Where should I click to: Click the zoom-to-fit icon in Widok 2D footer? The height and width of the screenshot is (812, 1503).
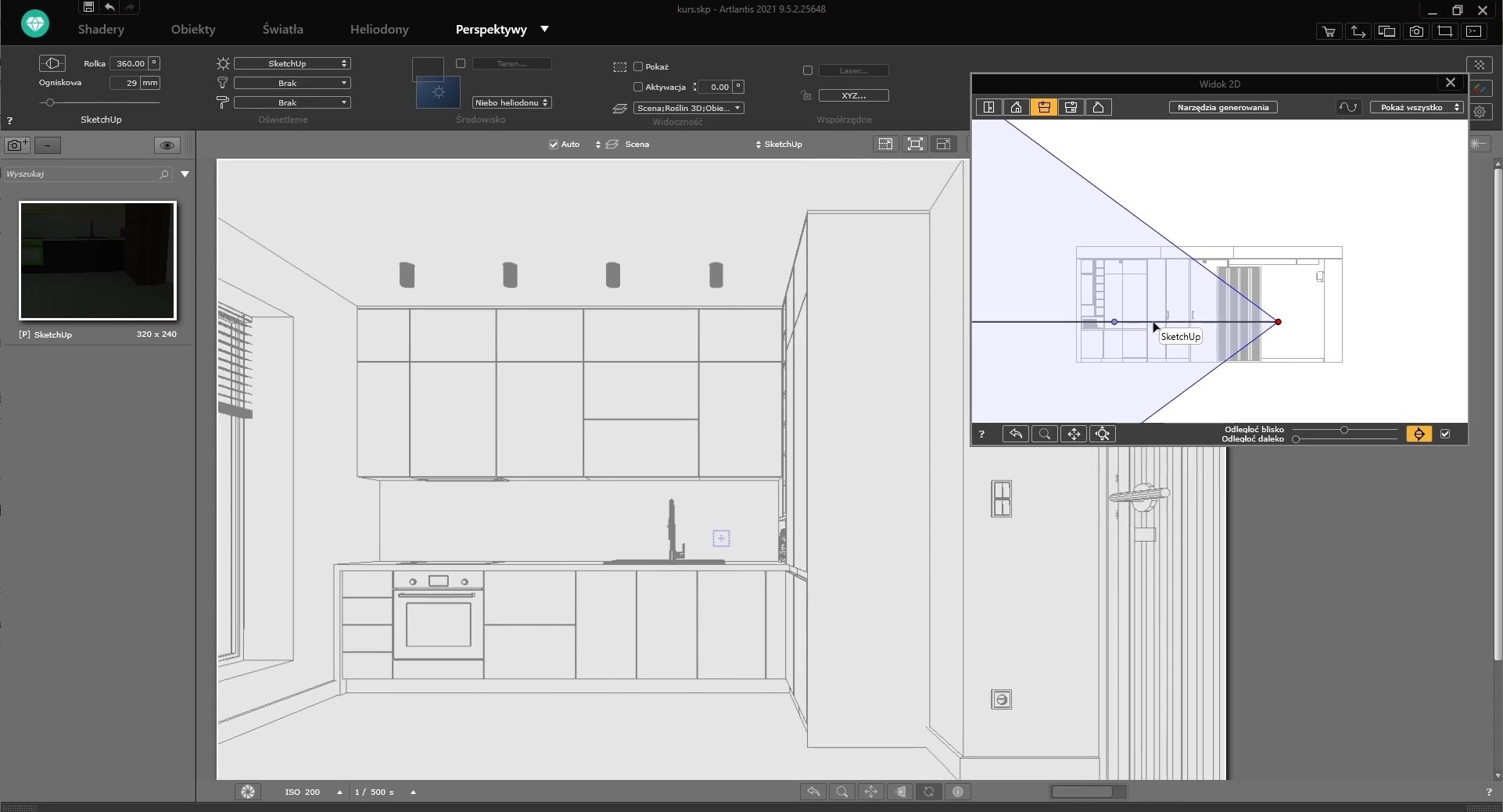1102,434
